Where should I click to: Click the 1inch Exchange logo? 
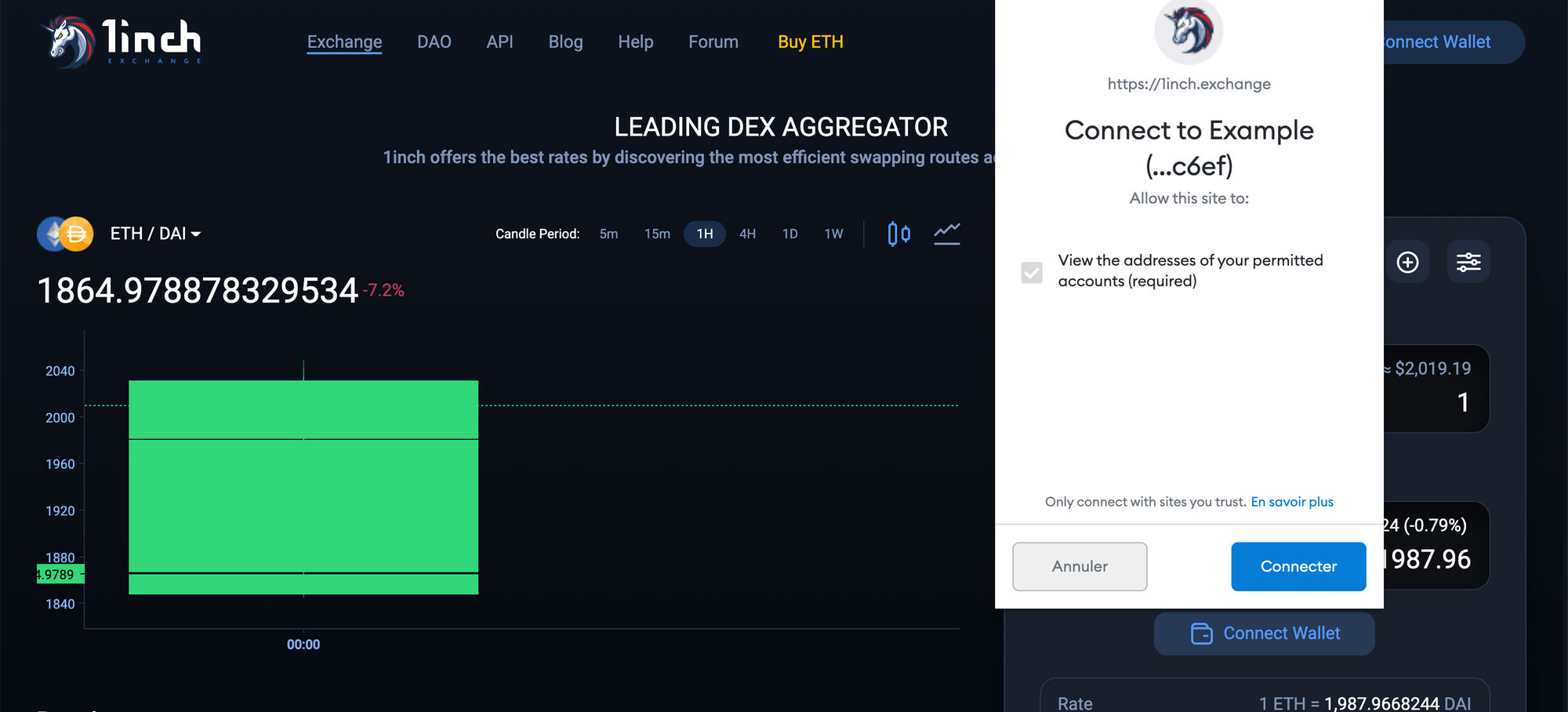tap(122, 42)
